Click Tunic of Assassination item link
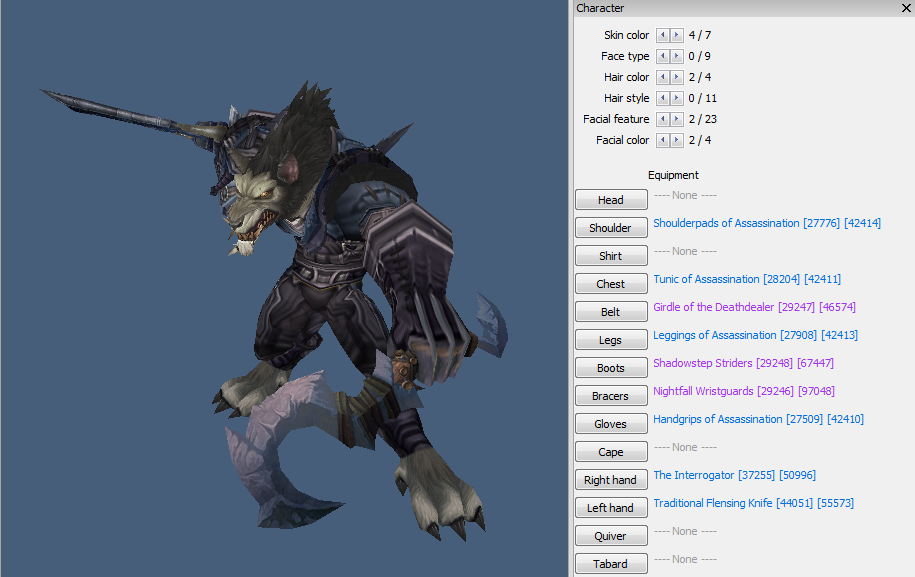 point(747,279)
